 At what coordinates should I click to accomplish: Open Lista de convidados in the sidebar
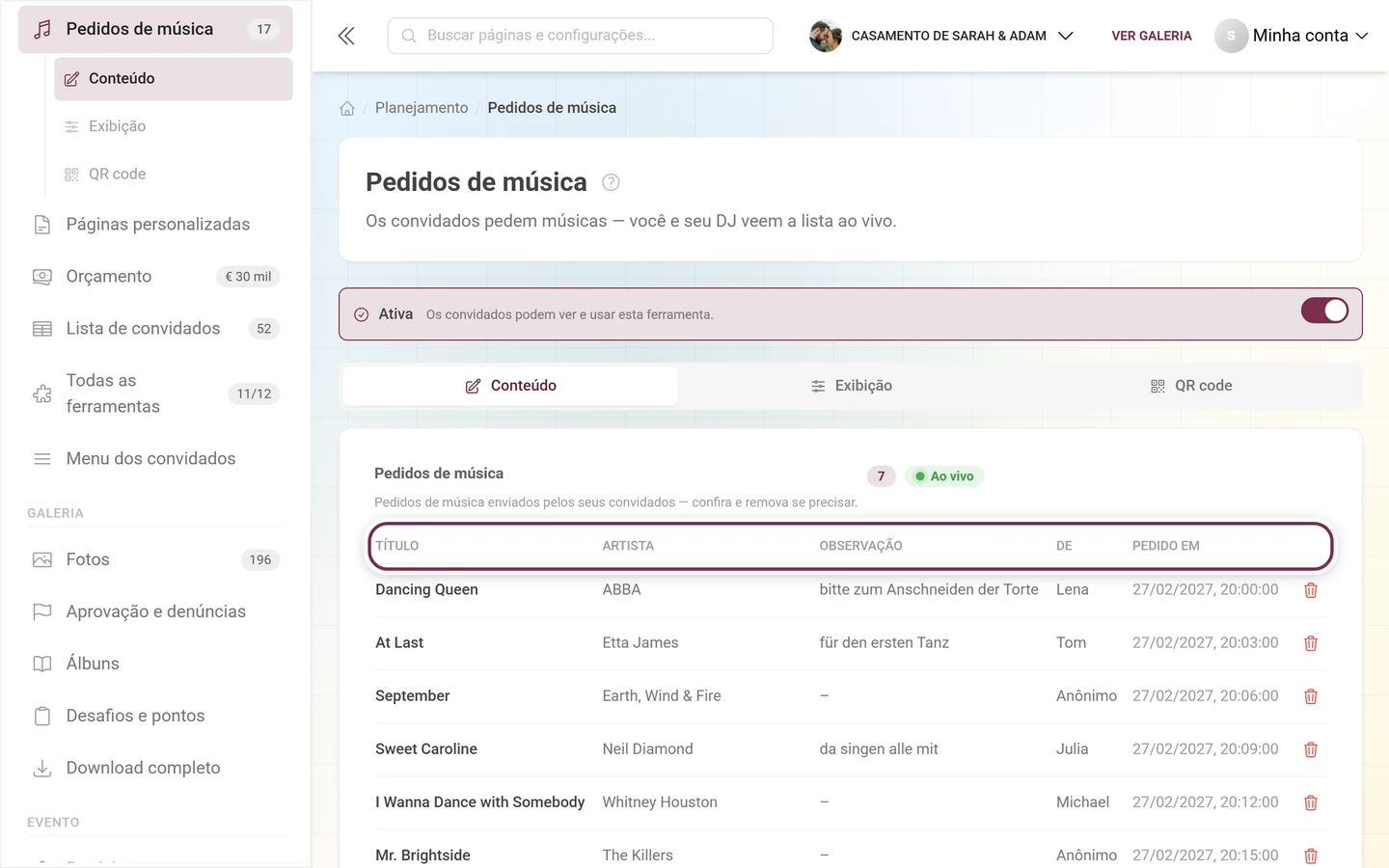coord(155,329)
